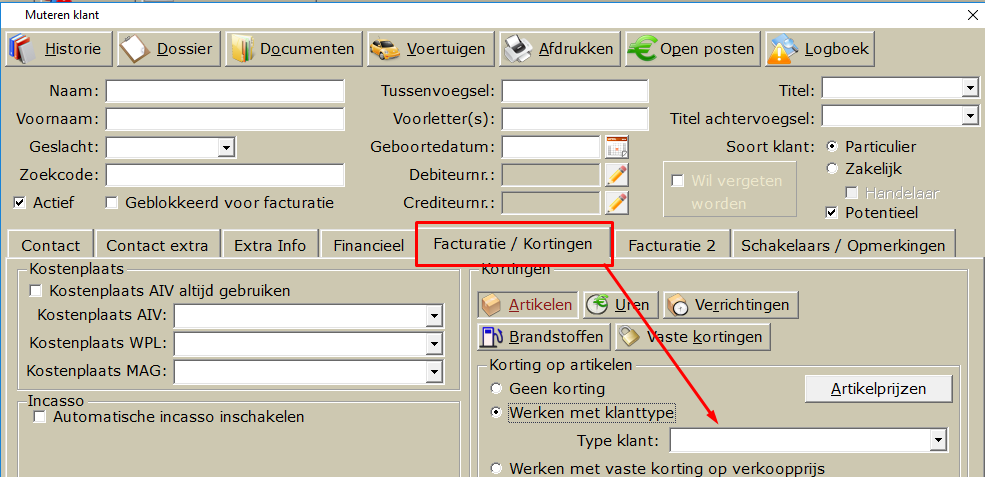Image resolution: width=985 pixels, height=477 pixels.
Task: Click Afdrukken printer button
Action: pos(560,49)
